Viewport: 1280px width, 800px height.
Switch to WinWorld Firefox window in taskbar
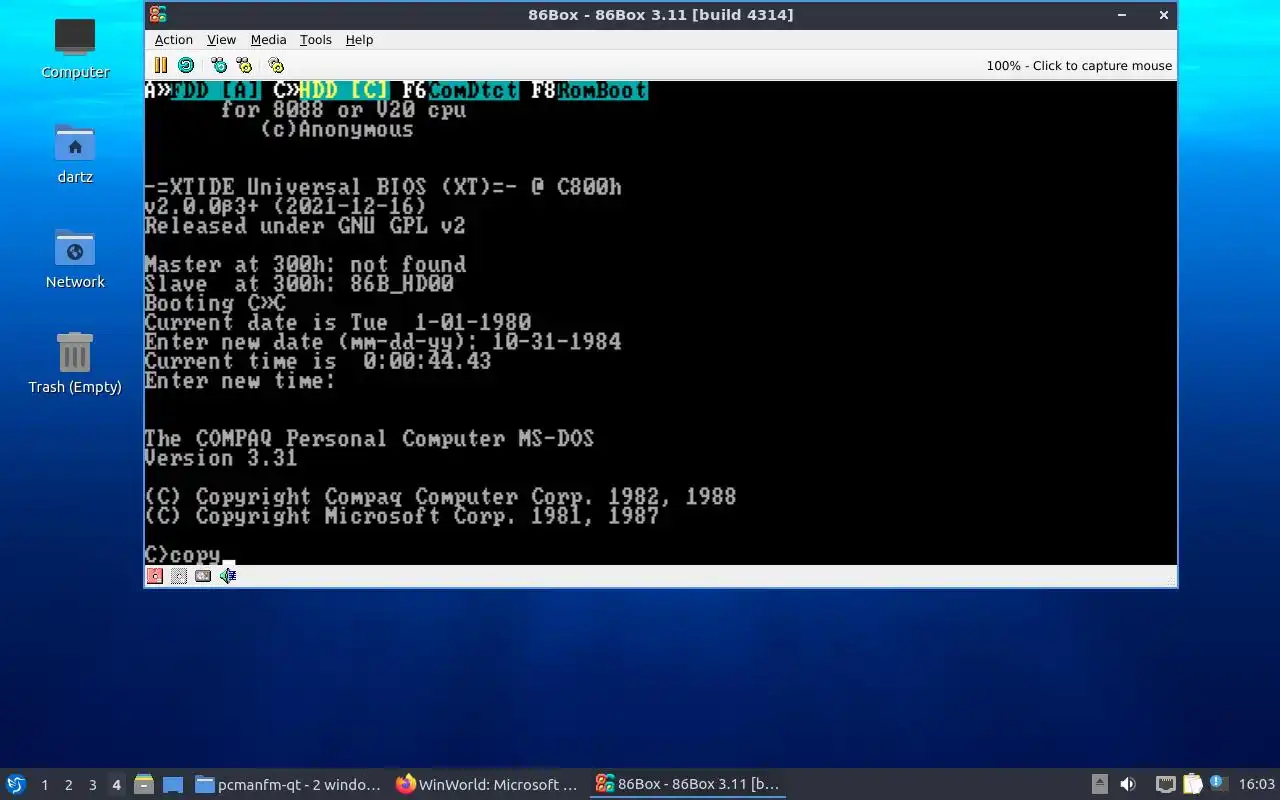click(x=487, y=785)
